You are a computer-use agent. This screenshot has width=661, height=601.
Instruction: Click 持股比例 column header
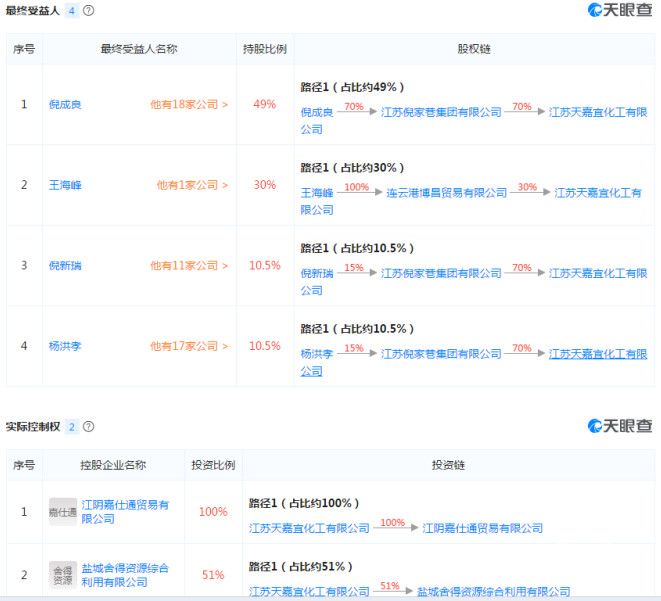(x=265, y=49)
